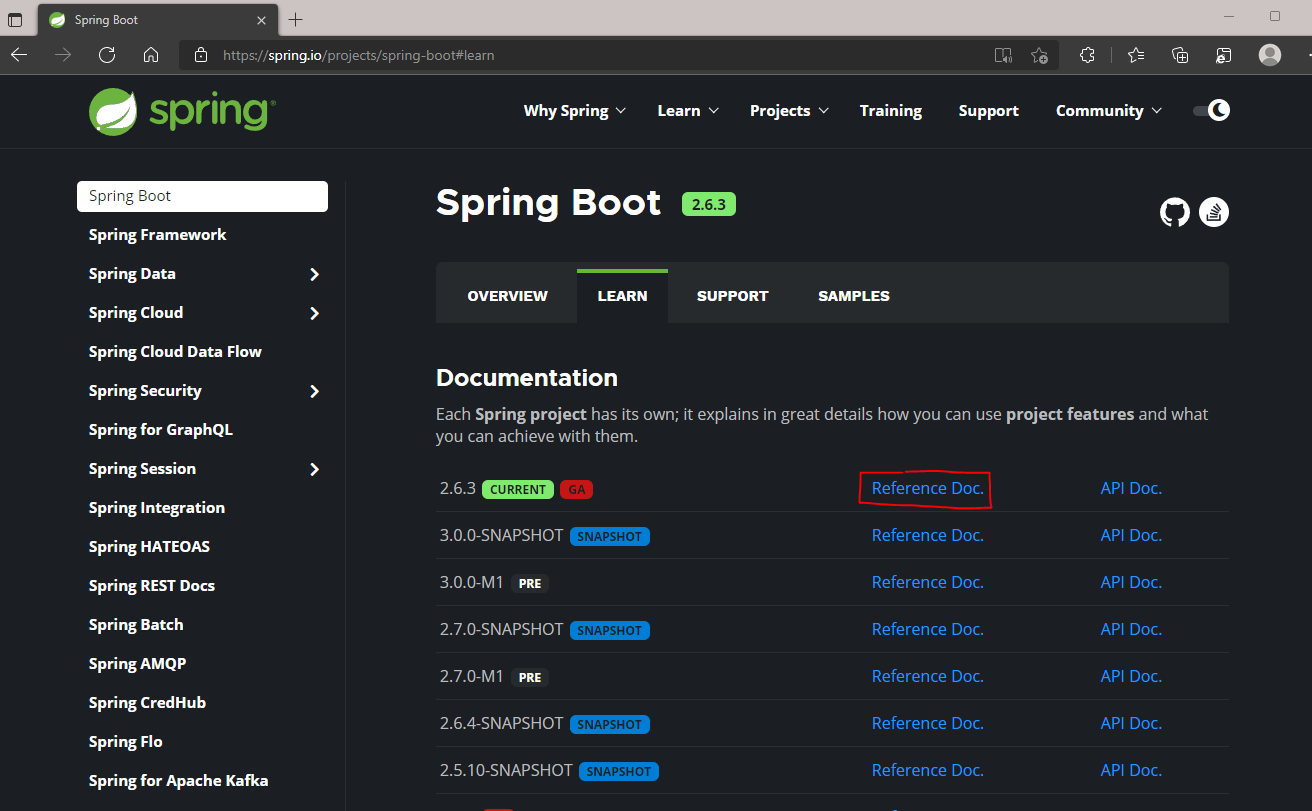Screen dimensions: 1312x811
Task: Open Spring AMQP project
Action: (137, 664)
